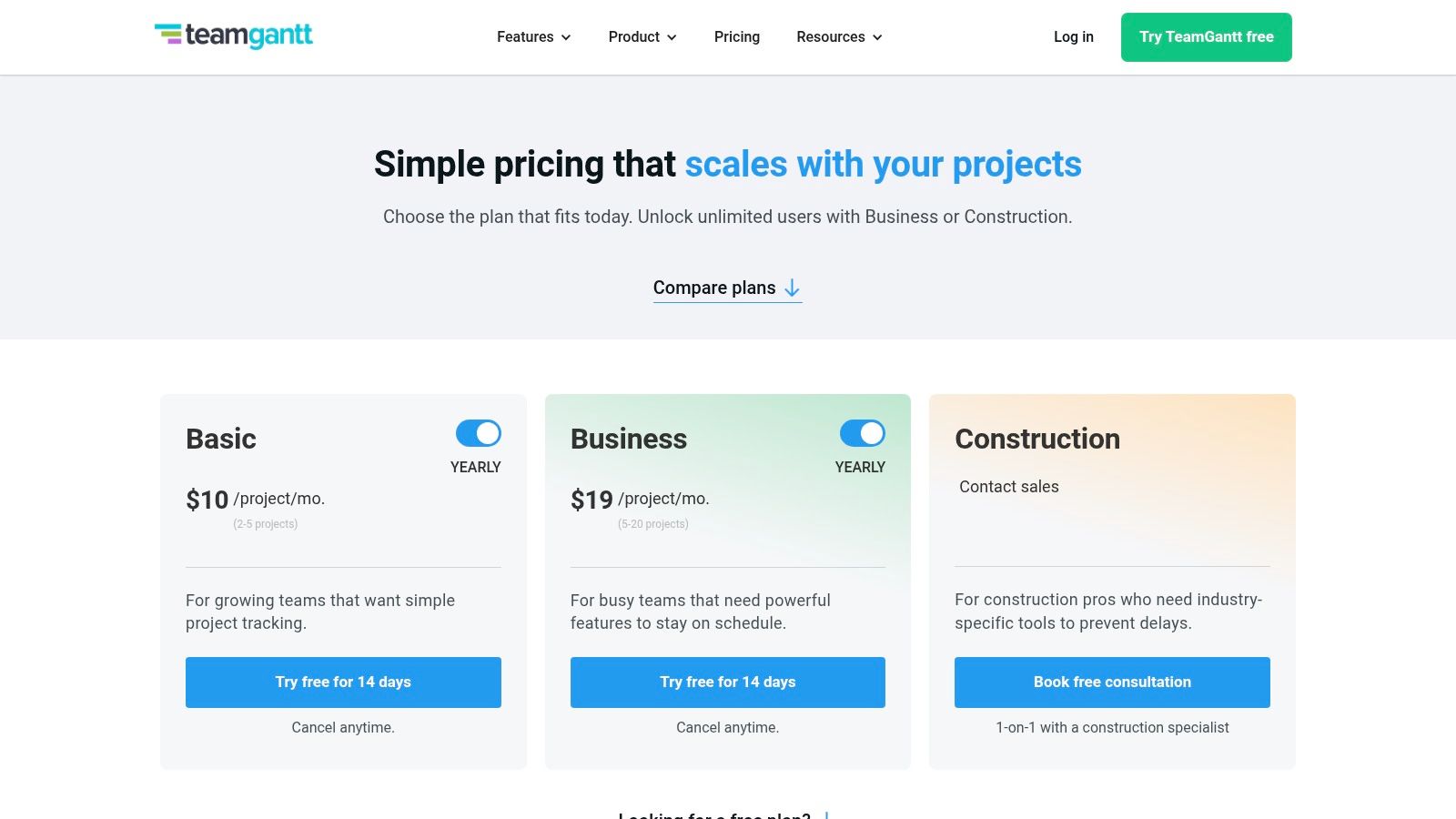Click Contact sales in Construction card
The width and height of the screenshot is (1456, 819).
1009,487
